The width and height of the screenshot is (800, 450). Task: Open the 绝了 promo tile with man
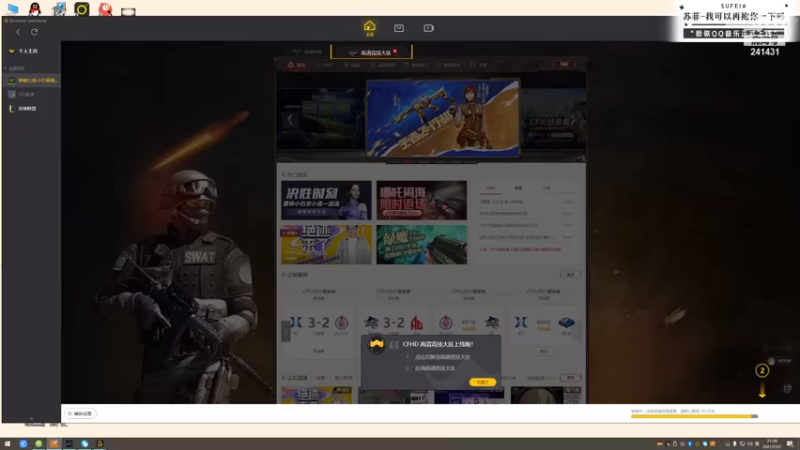[x=326, y=244]
